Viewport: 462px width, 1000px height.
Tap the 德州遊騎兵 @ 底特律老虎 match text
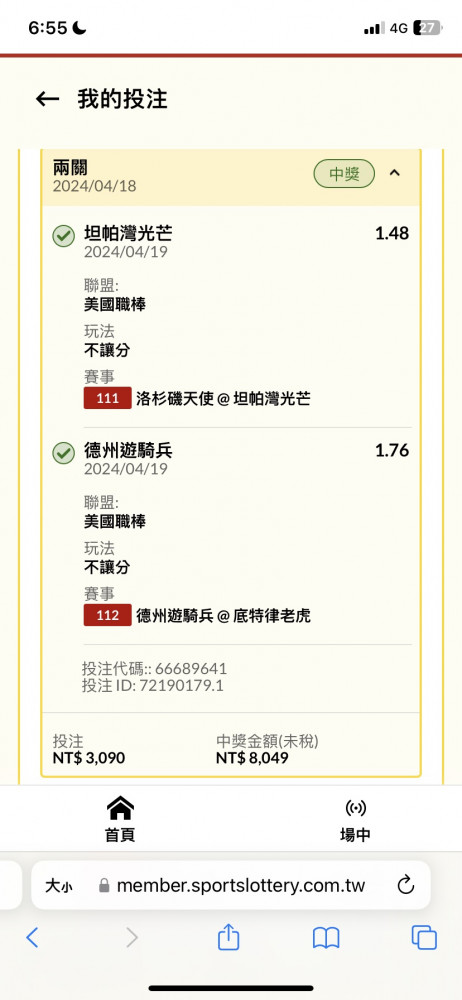[223, 615]
